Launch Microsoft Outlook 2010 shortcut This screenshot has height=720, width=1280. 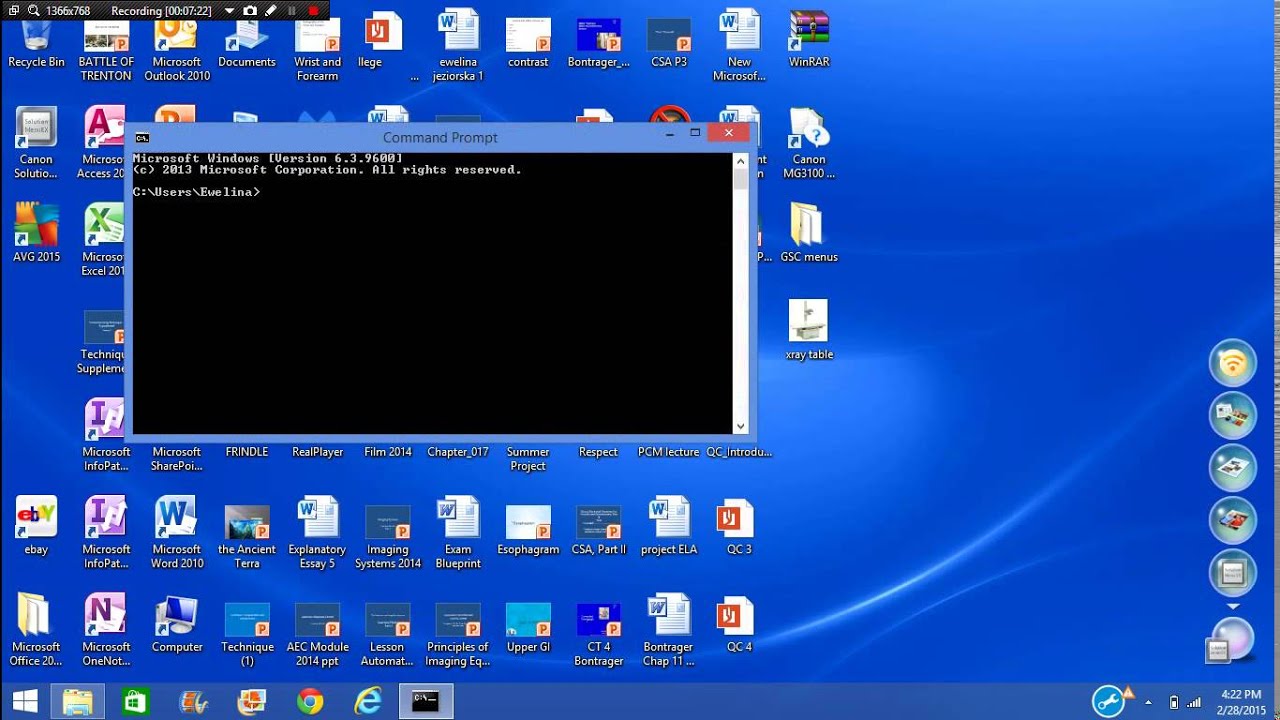coord(177,51)
